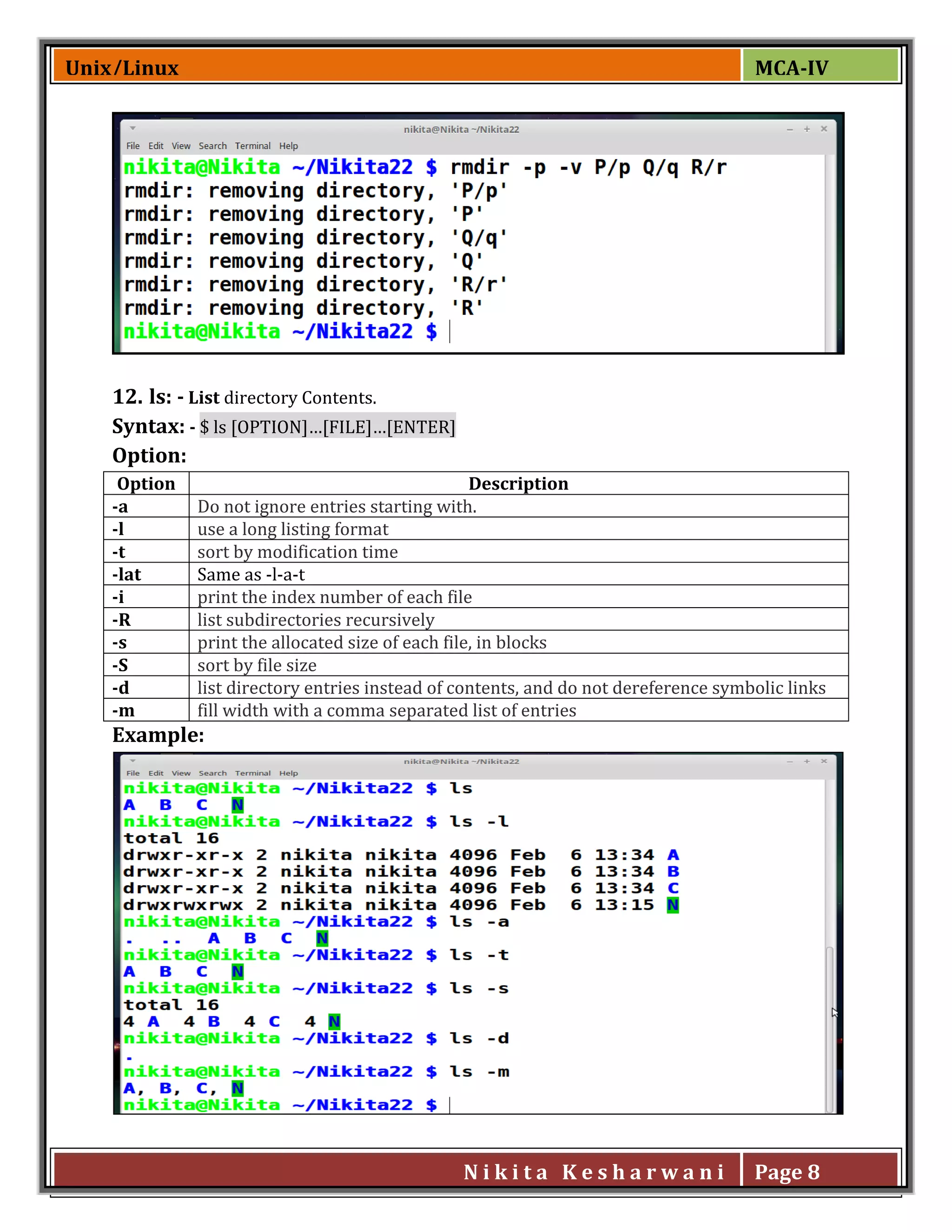952x1232 pixels.
Task: Open Terminal menu in upper terminal window
Action: 253,146
